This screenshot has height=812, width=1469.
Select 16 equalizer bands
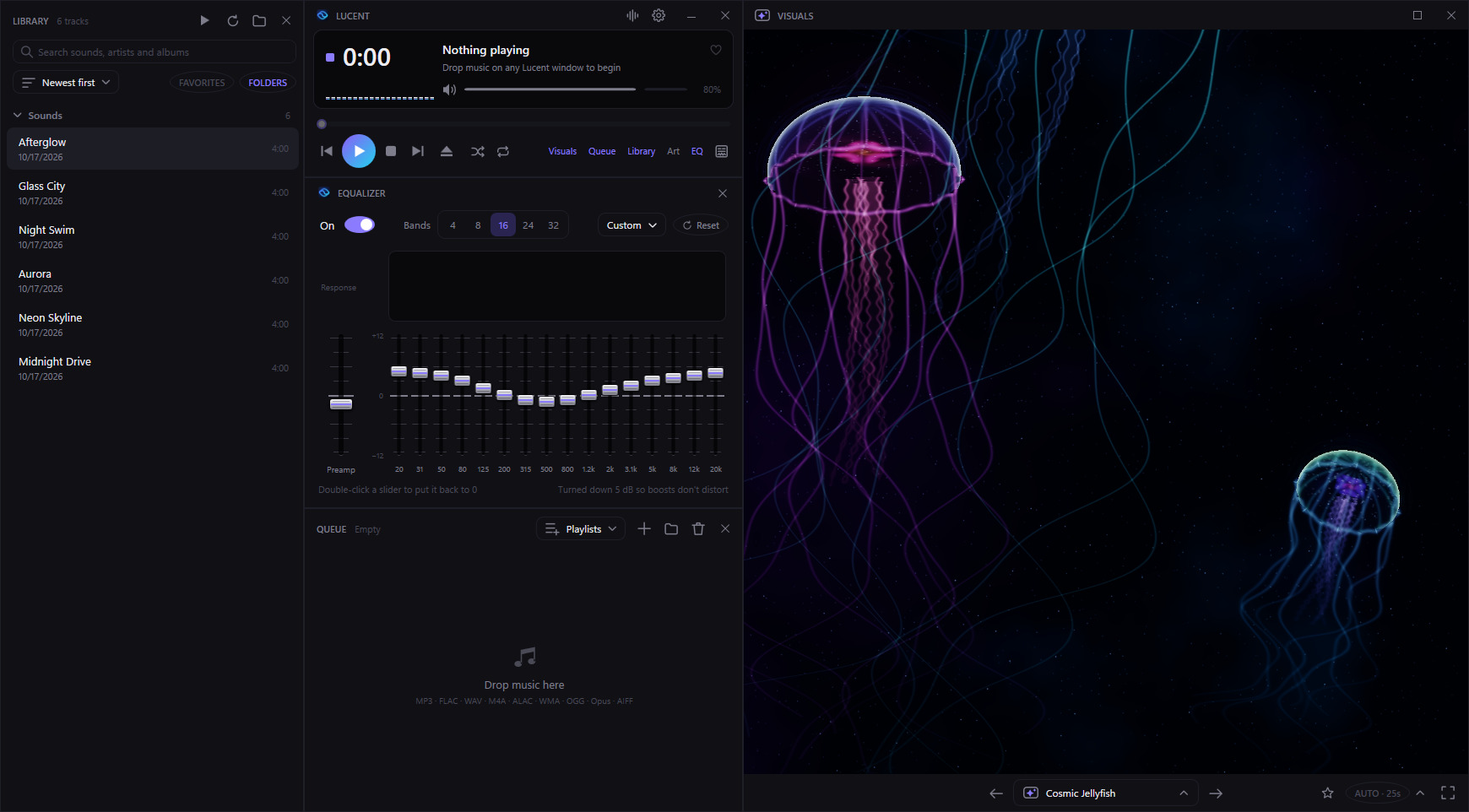click(x=503, y=225)
